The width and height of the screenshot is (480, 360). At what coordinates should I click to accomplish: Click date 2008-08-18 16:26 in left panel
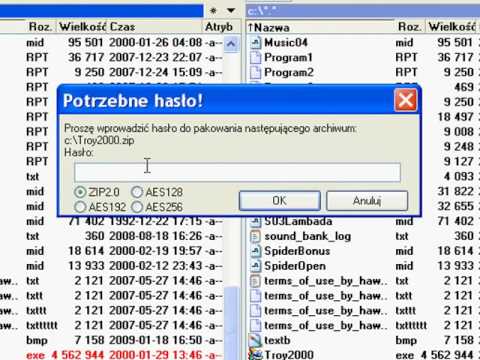point(155,236)
